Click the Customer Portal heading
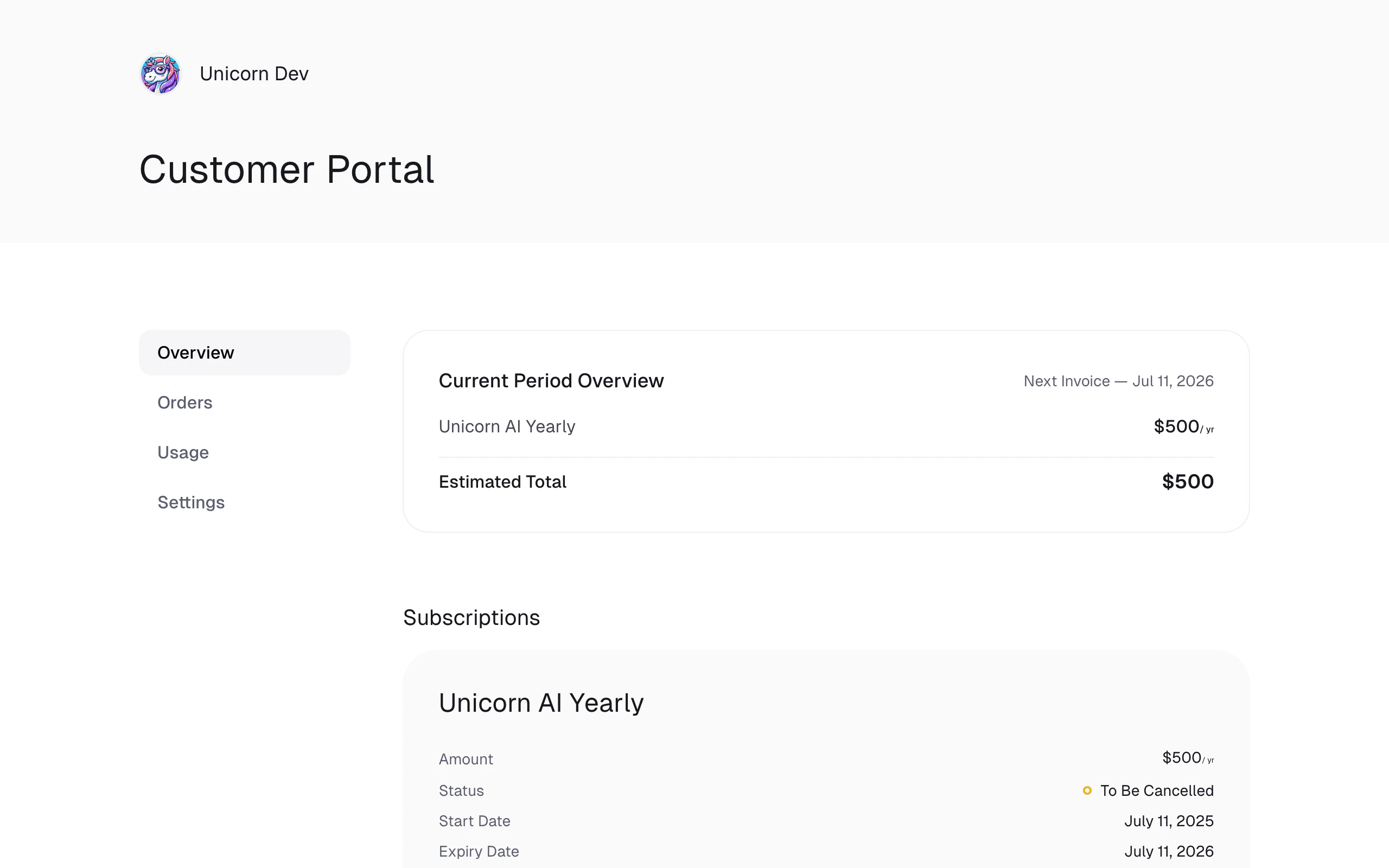Viewport: 1389px width, 868px height. pyautogui.click(x=286, y=170)
